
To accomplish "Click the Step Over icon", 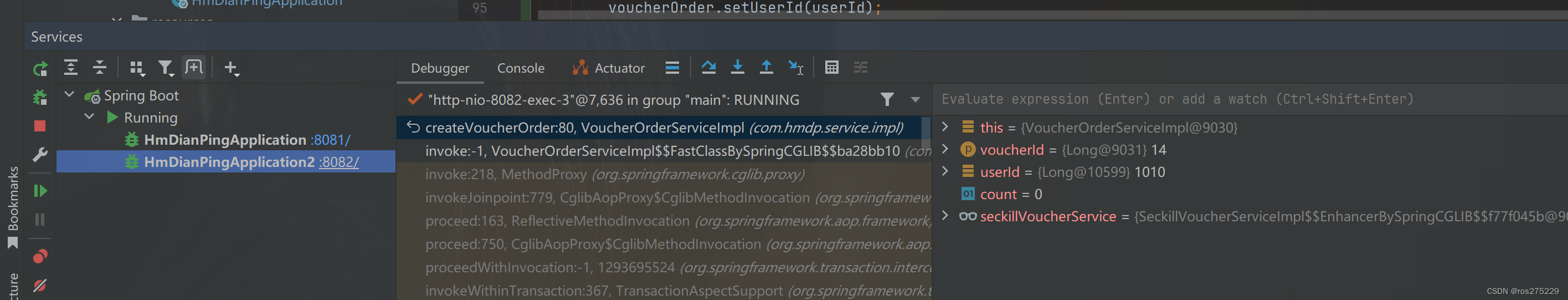I will click(708, 67).
